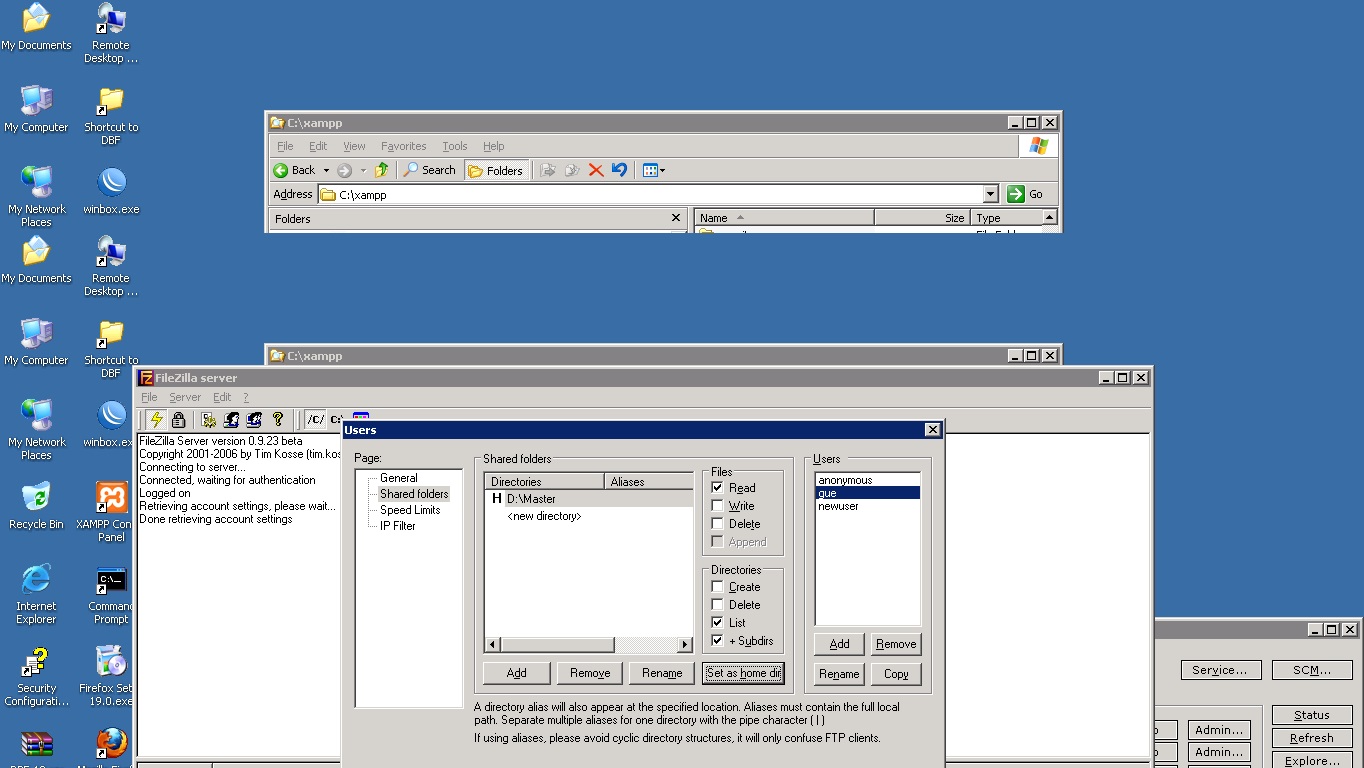This screenshot has height=768, width=1364.
Task: Open the Internet Explorer desktop icon
Action: 36,594
